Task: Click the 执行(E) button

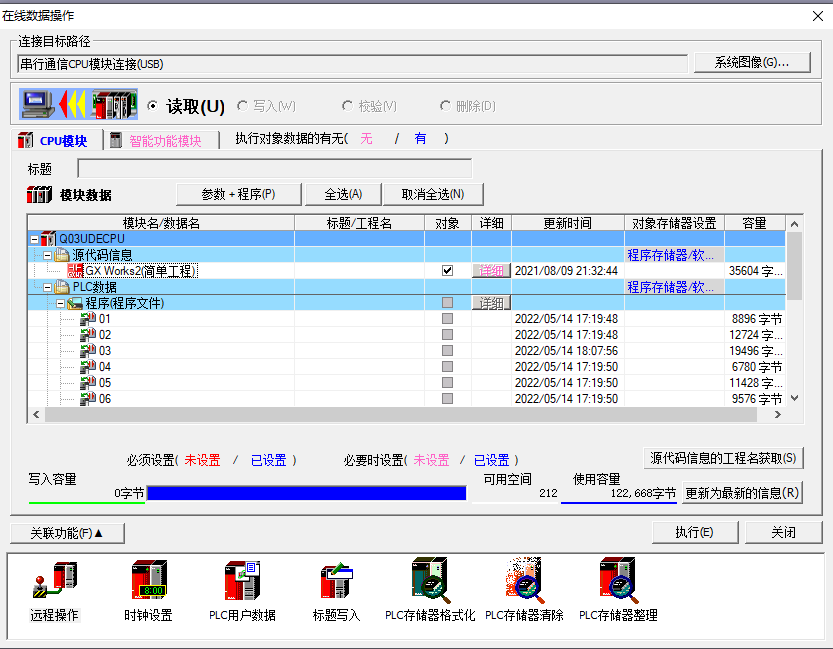Action: [694, 532]
